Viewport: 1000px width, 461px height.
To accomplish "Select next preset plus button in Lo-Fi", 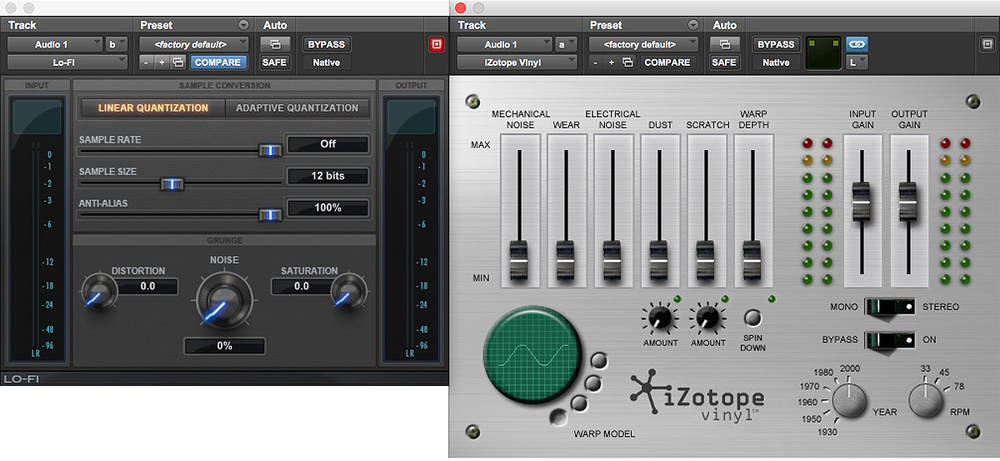I will point(162,62).
